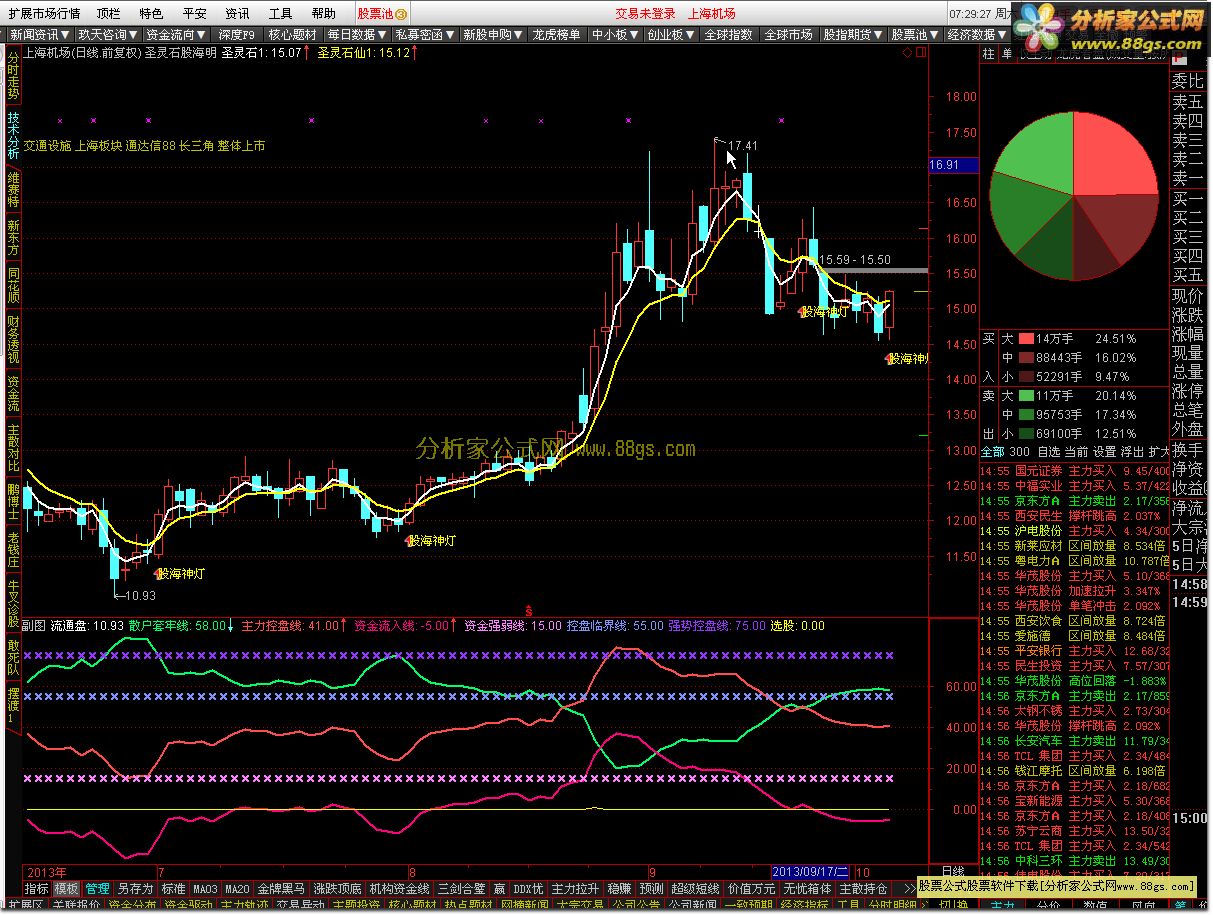Select the 300 filter in trade list
Screen dimensions: 1213x915
(1020, 451)
